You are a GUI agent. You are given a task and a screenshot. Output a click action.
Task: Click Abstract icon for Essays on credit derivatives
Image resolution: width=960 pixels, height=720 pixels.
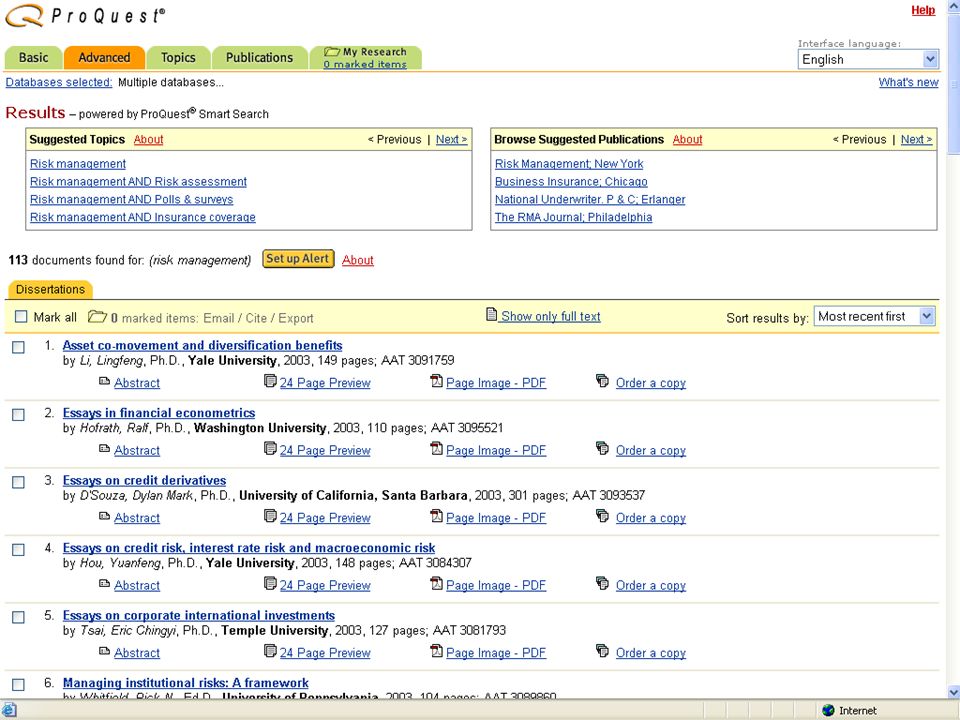104,516
